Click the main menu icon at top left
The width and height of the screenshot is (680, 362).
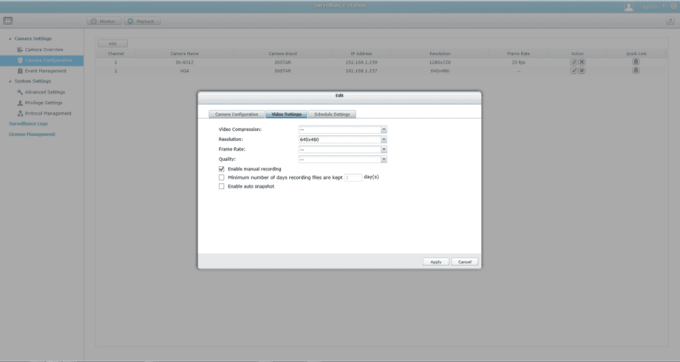[8, 20]
